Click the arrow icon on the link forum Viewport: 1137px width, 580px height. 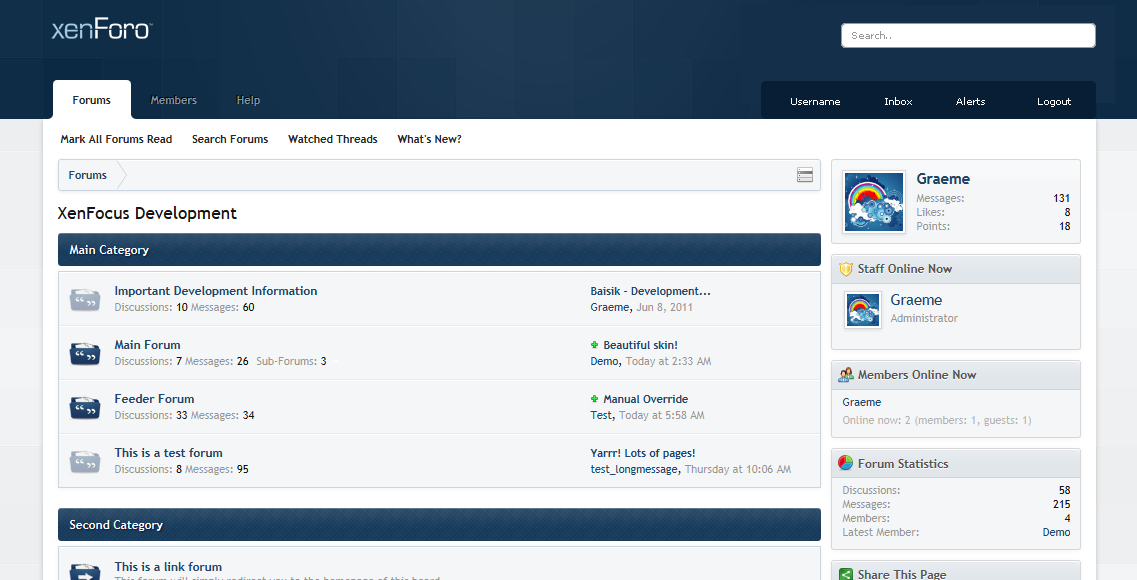[85, 572]
